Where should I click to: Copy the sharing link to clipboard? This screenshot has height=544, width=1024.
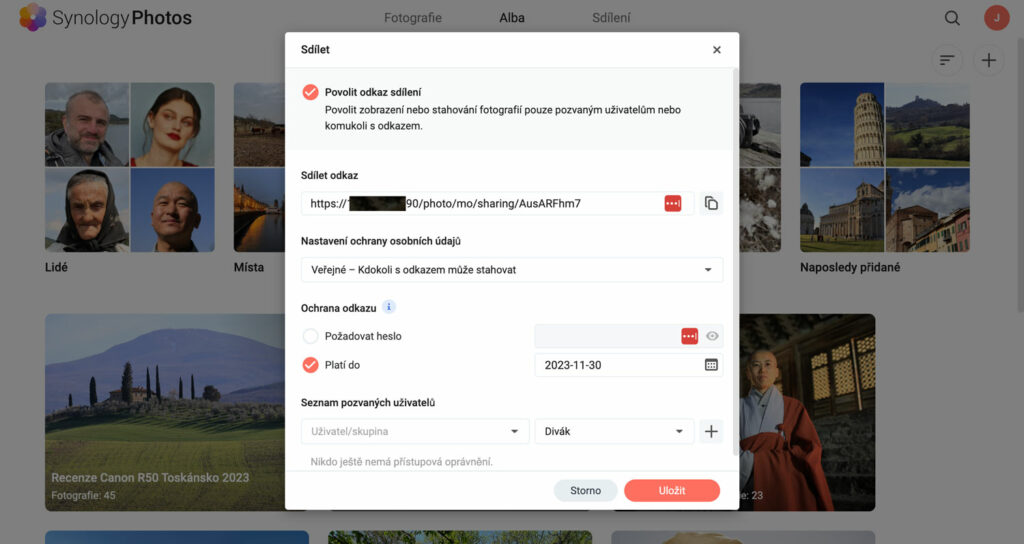click(711, 203)
